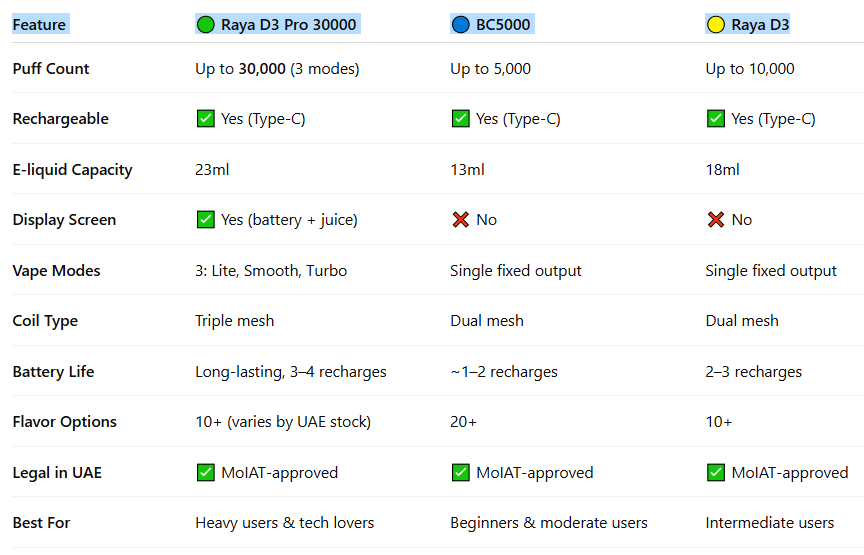This screenshot has width=864, height=555.
Task: Click the blue circle beside BC5000
Action: pos(460,25)
